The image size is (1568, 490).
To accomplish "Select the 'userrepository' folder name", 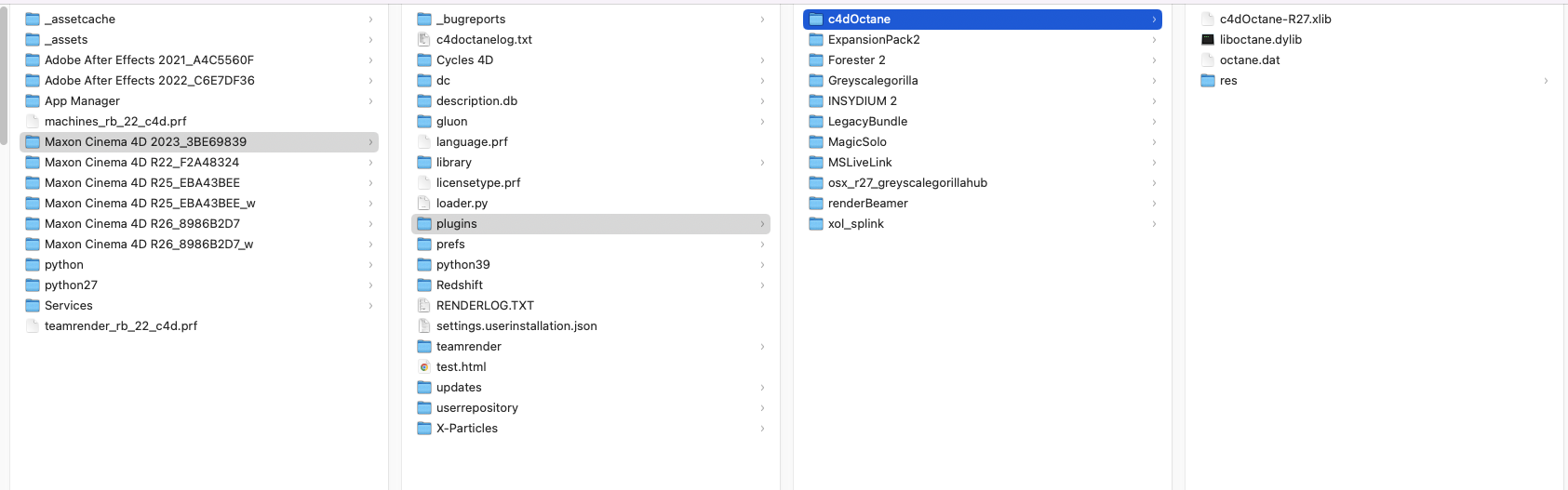I will pyautogui.click(x=477, y=407).
